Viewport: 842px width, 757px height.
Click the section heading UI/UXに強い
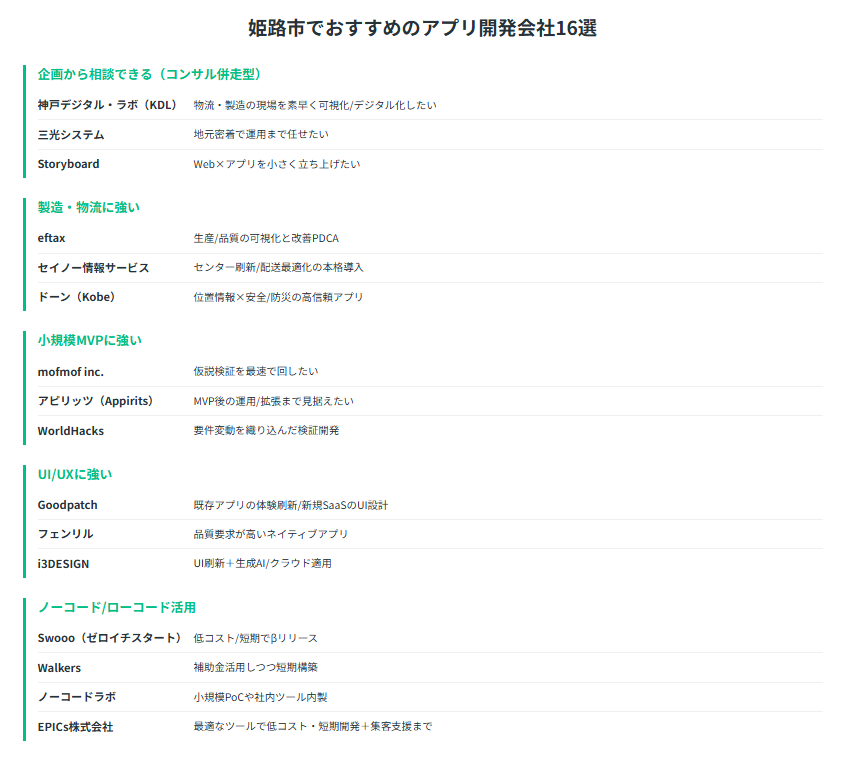(x=75, y=474)
